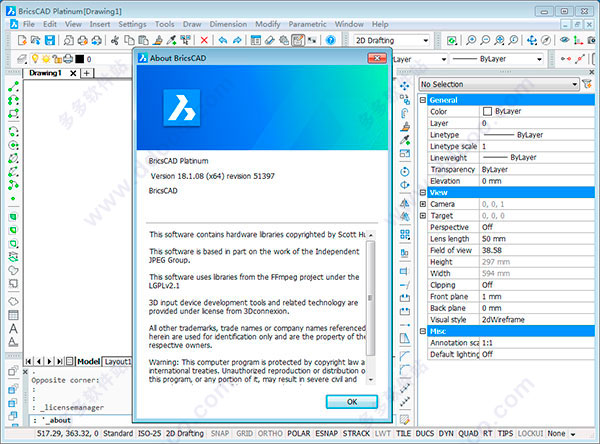600x444 pixels.
Task: Click the Copy icon in toolbar
Action: [130, 40]
